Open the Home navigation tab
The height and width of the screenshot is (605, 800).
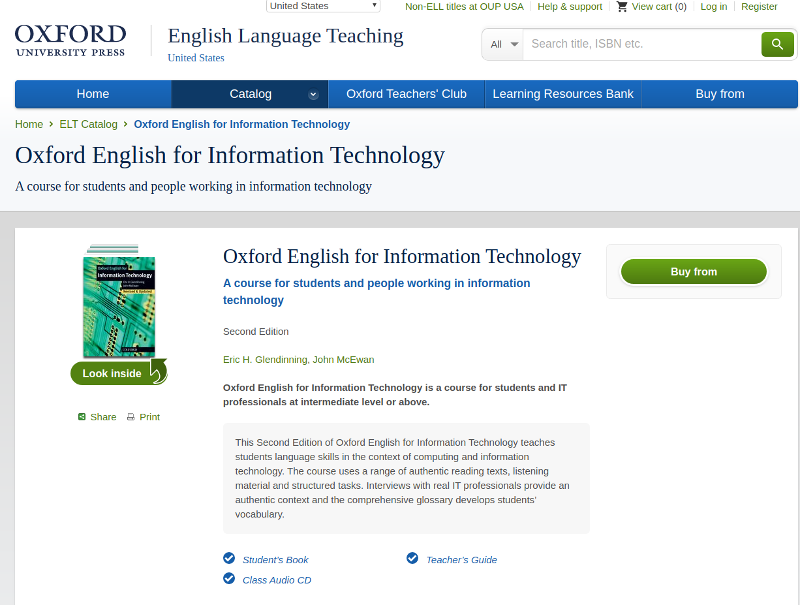click(93, 94)
